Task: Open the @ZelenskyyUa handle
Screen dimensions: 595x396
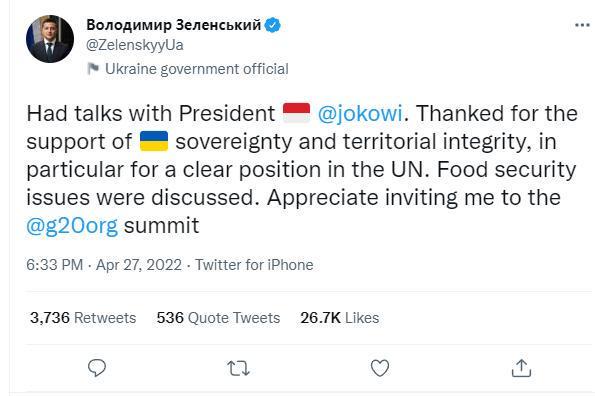Action: tap(135, 45)
